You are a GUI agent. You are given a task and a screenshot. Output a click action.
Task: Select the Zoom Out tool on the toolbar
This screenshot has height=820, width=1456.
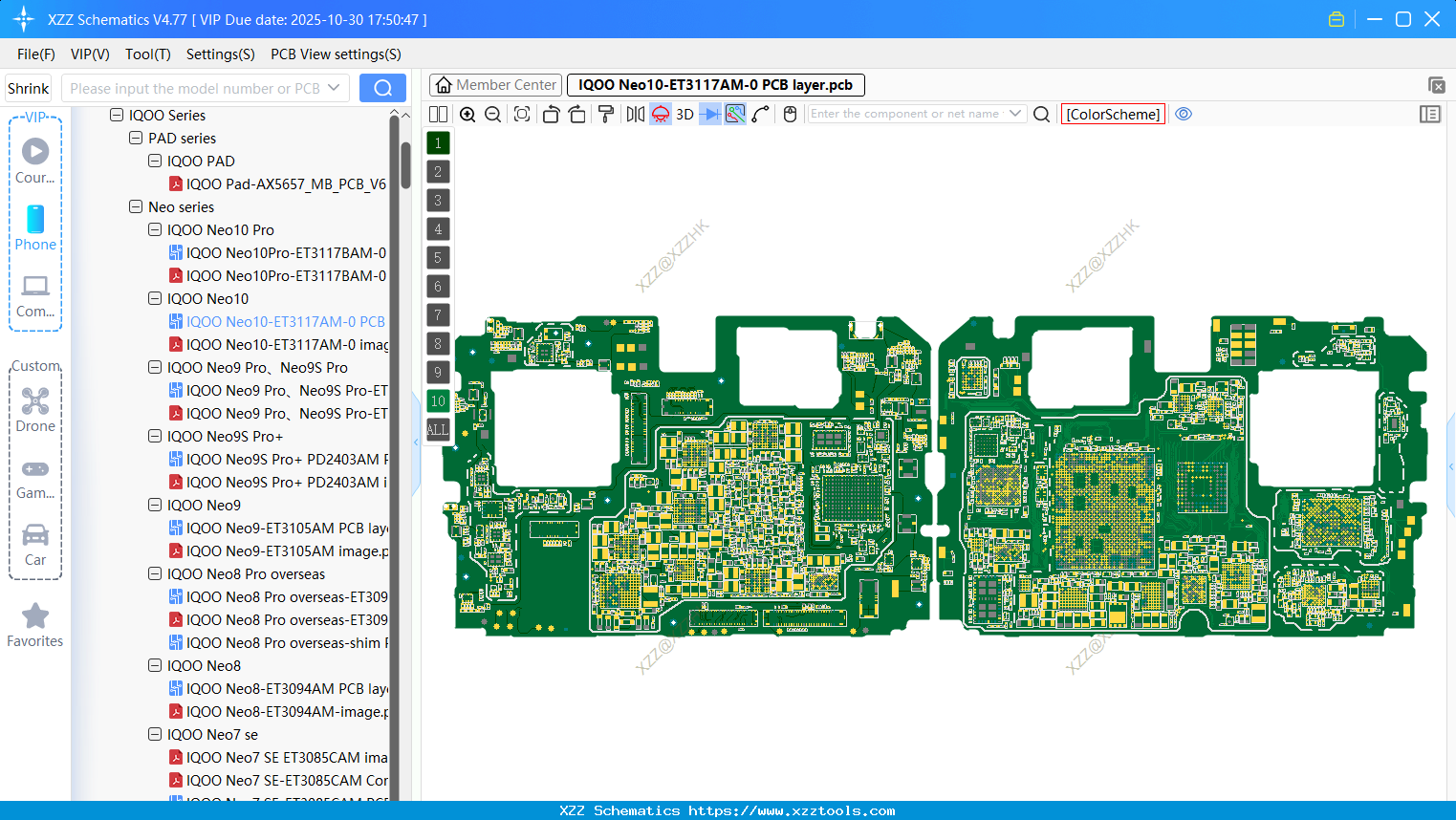point(492,114)
